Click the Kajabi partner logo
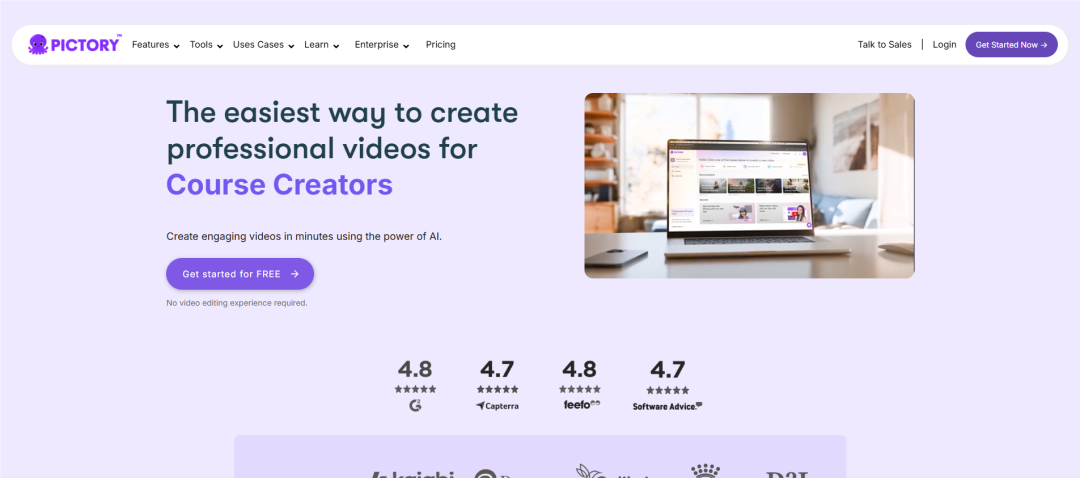 [412, 474]
